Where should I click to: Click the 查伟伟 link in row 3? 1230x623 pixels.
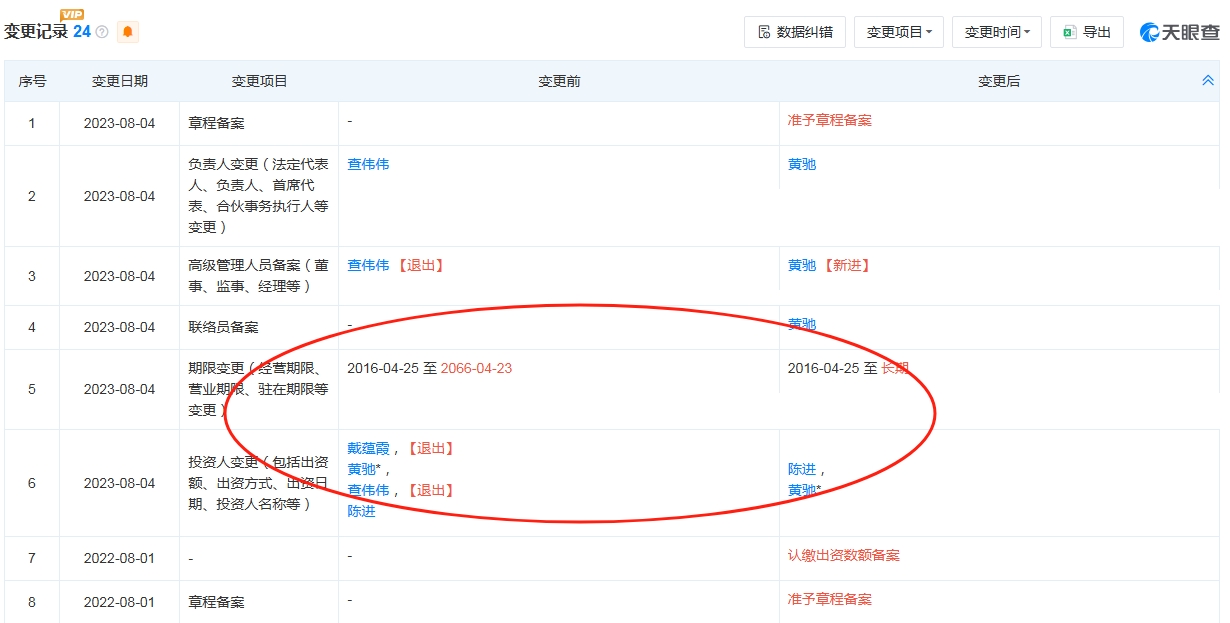pos(369,265)
